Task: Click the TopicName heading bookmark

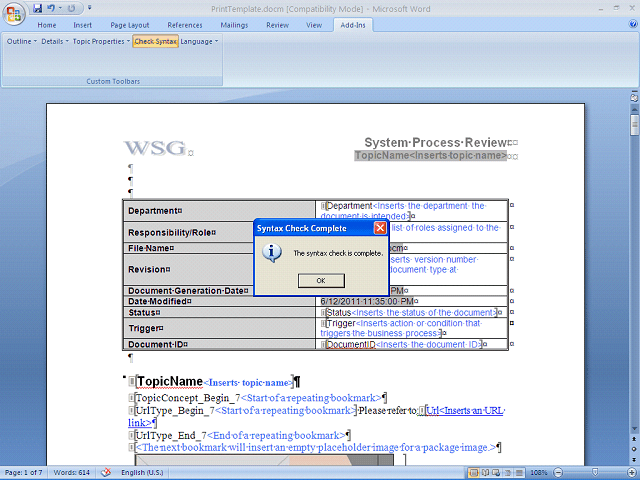Action: pyautogui.click(x=170, y=381)
